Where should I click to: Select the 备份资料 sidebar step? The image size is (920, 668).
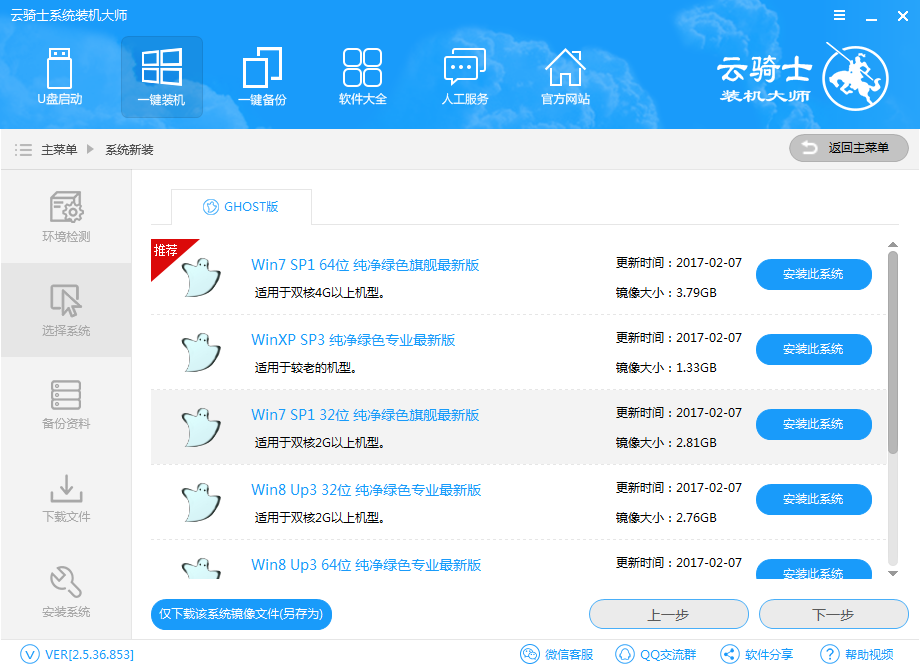click(66, 404)
